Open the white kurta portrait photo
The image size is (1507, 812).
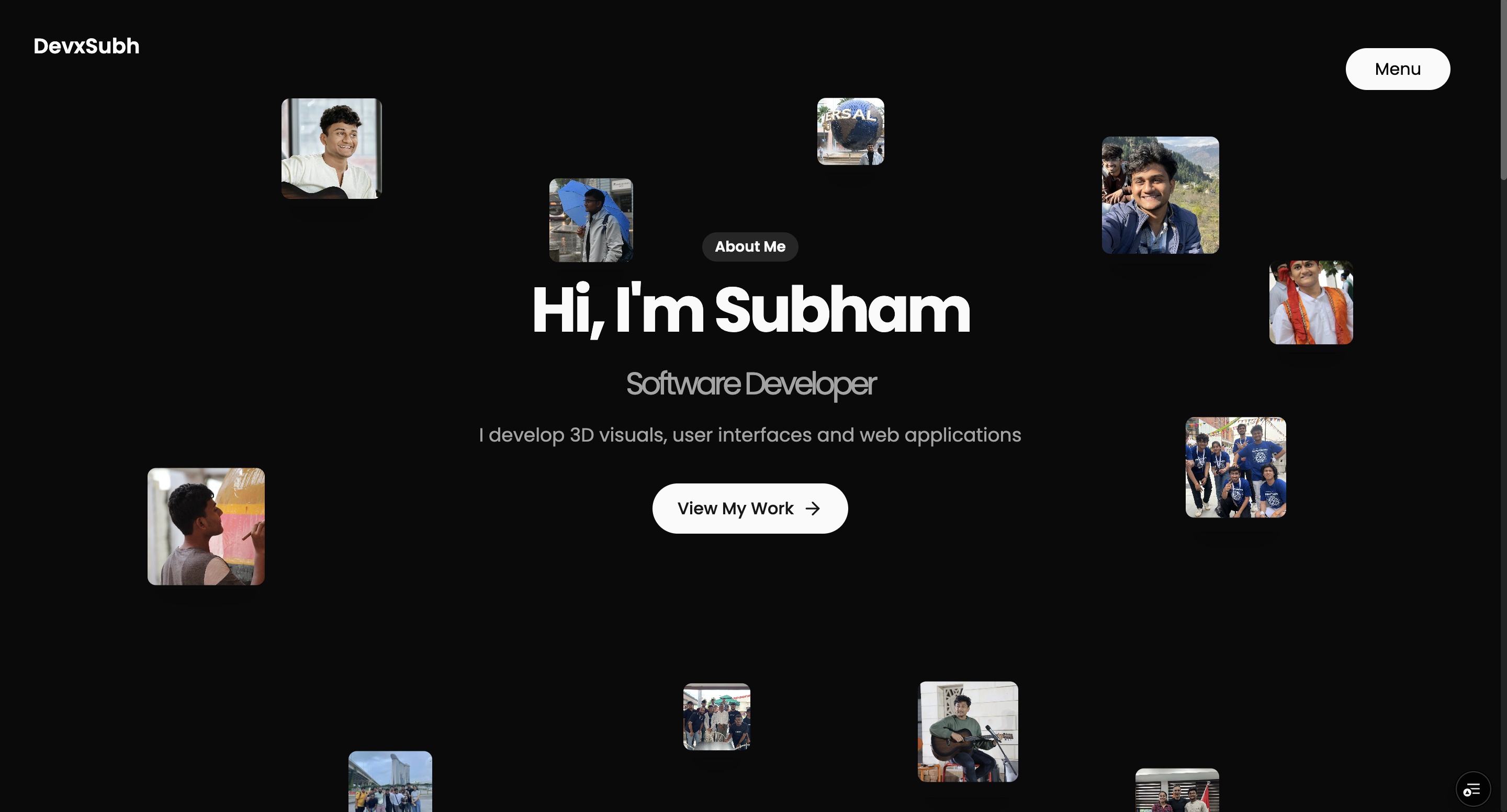click(x=331, y=149)
